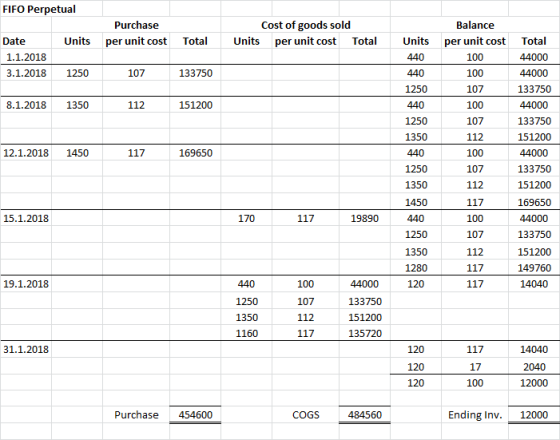560x440 pixels.
Task: Click purchase total cell '169650' on 12.1.2018 row
Action: click(196, 153)
